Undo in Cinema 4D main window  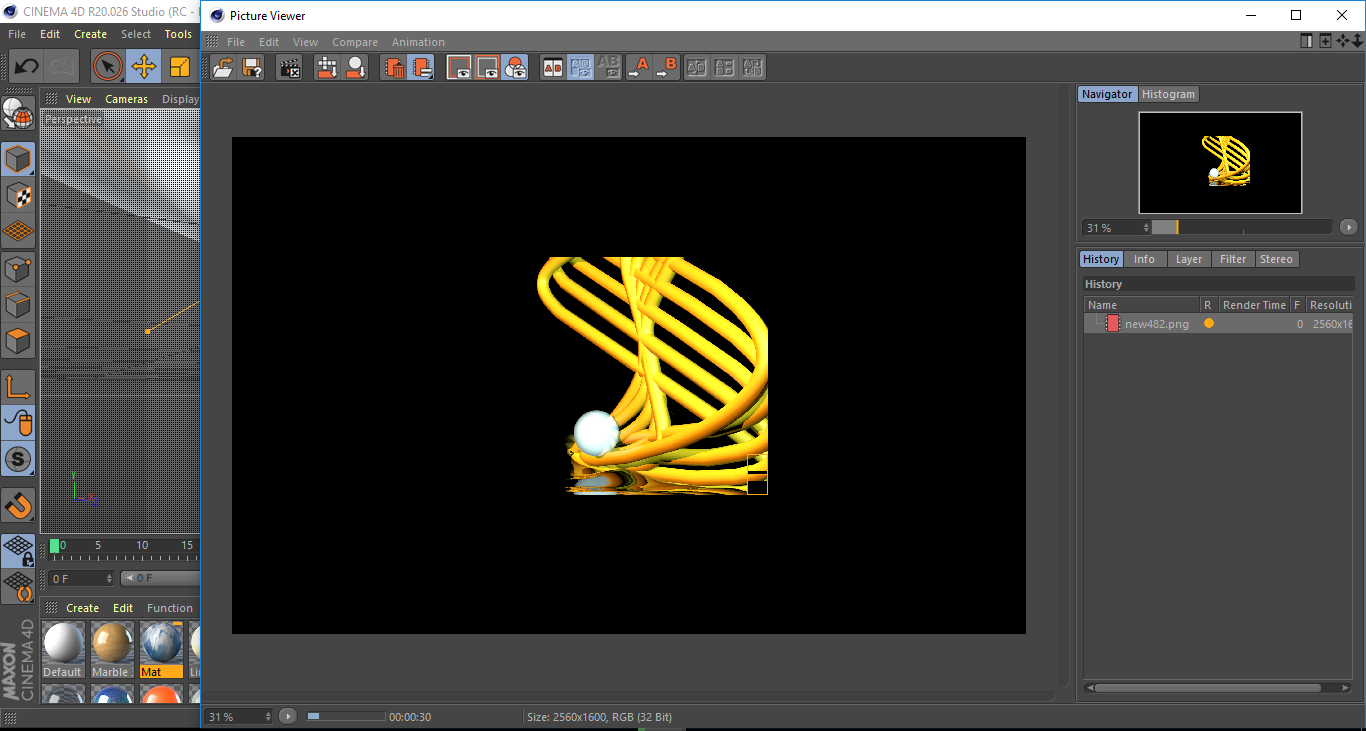tap(27, 67)
